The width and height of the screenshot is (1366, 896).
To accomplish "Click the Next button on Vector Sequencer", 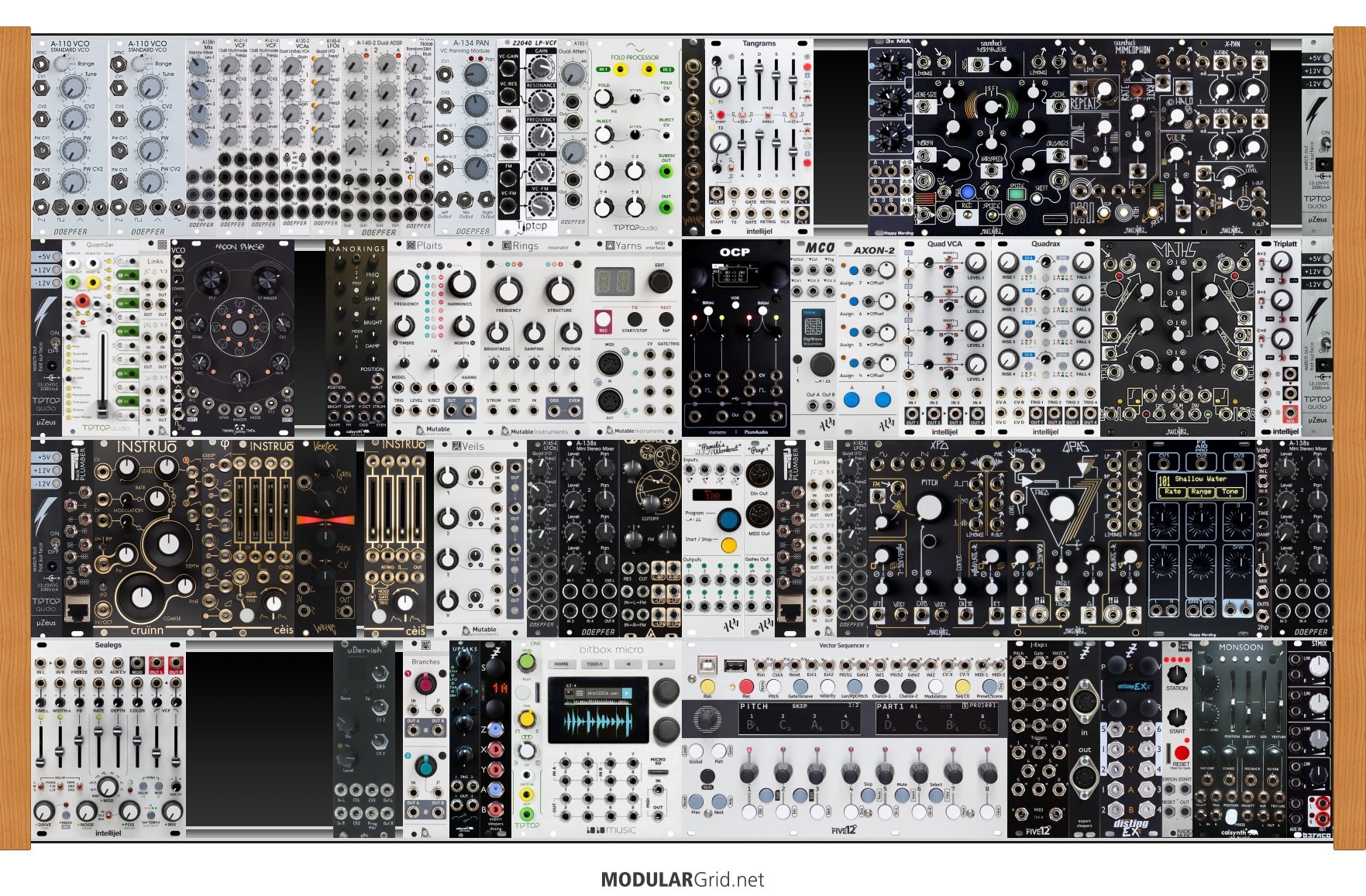I will pos(719,802).
